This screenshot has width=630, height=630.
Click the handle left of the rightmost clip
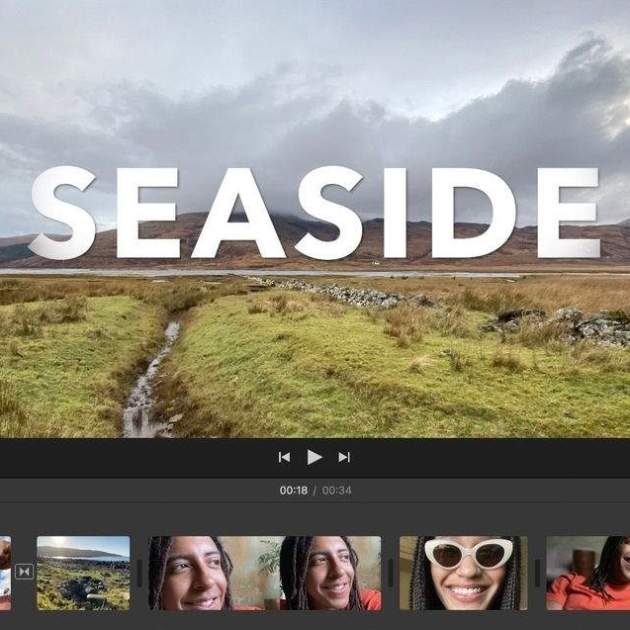click(x=537, y=573)
